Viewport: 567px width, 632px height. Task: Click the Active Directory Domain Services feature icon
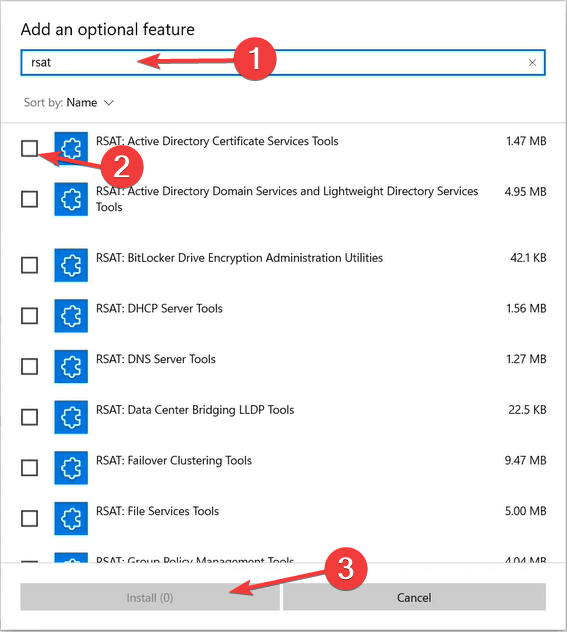pyautogui.click(x=71, y=199)
